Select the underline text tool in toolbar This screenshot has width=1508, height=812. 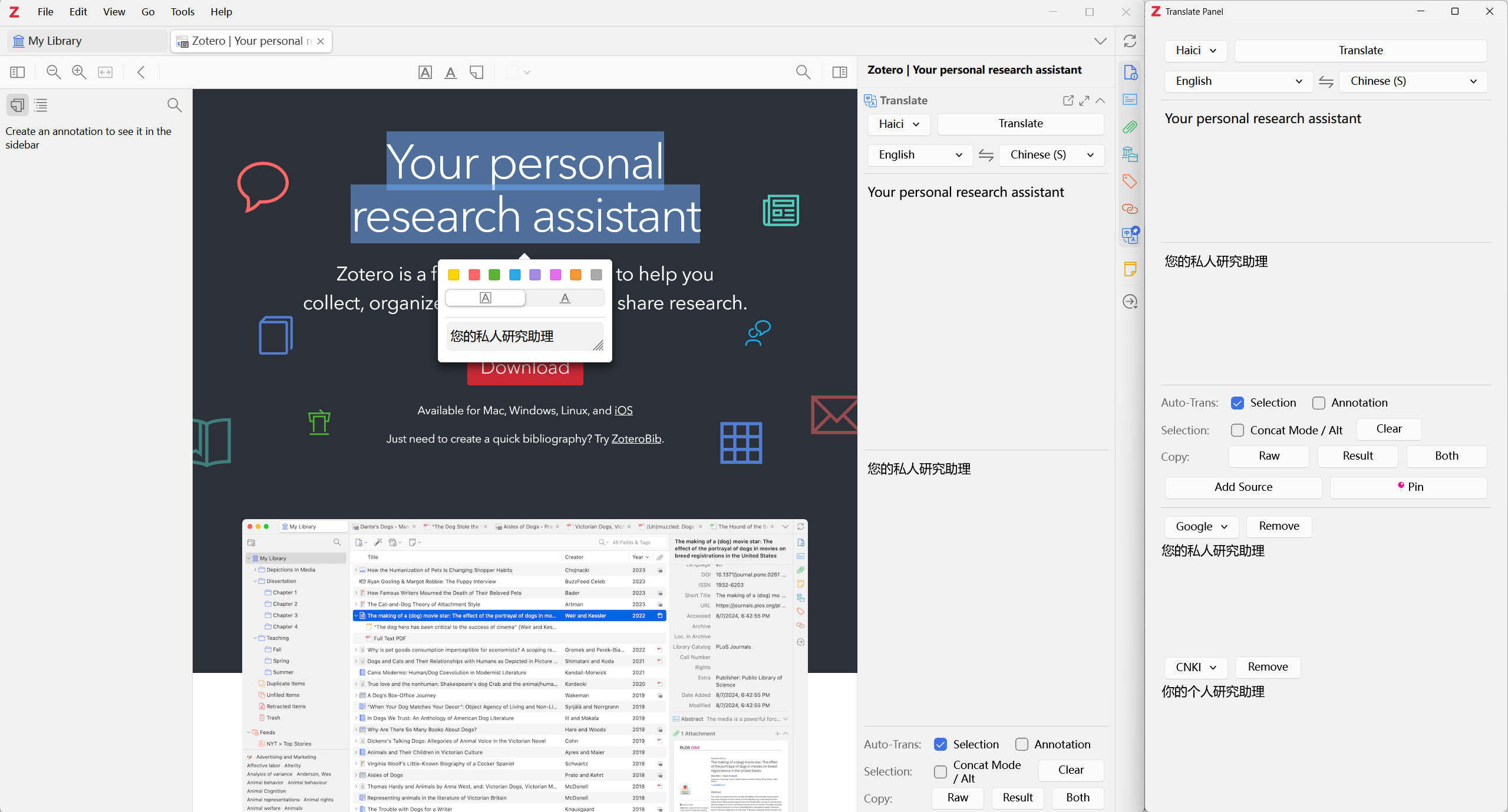pos(451,72)
